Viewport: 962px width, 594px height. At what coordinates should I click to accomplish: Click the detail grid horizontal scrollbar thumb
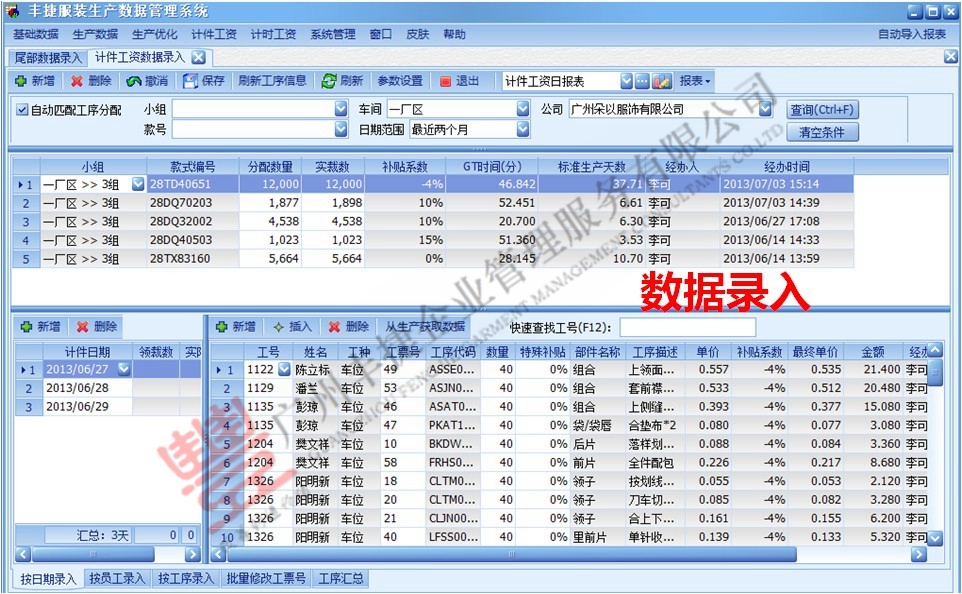click(x=511, y=555)
